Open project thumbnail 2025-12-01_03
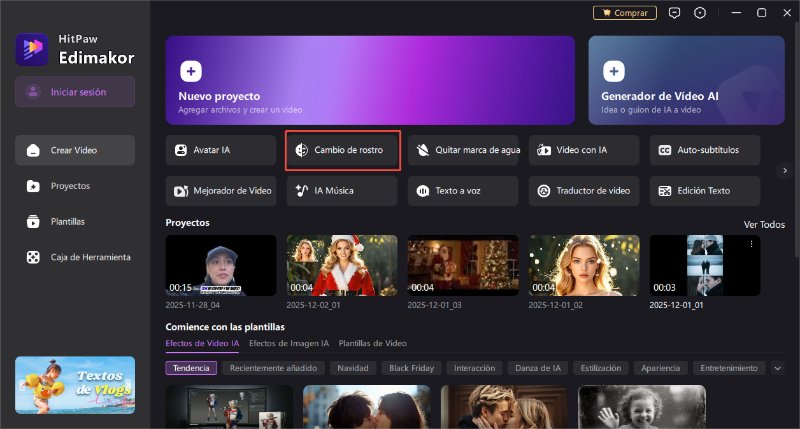 coord(463,265)
